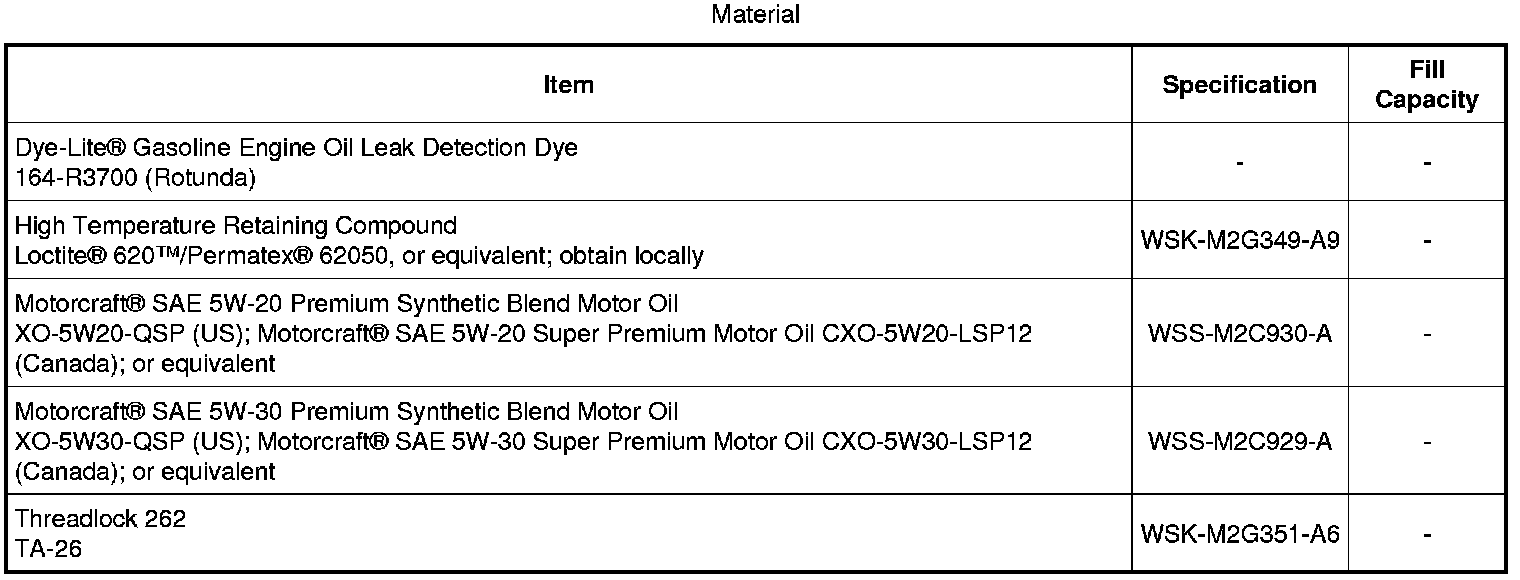Click specification WSS-M2C930-A
This screenshot has width=1520, height=580.
point(1239,333)
